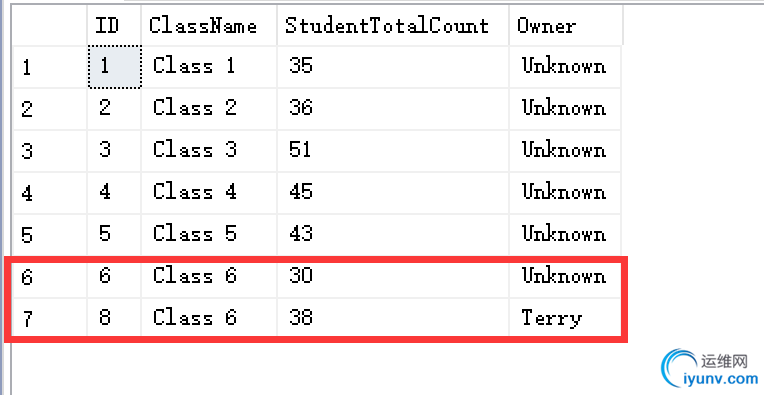Click the iyunv.com watermark logo
The height and width of the screenshot is (395, 764).
pyautogui.click(x=709, y=369)
